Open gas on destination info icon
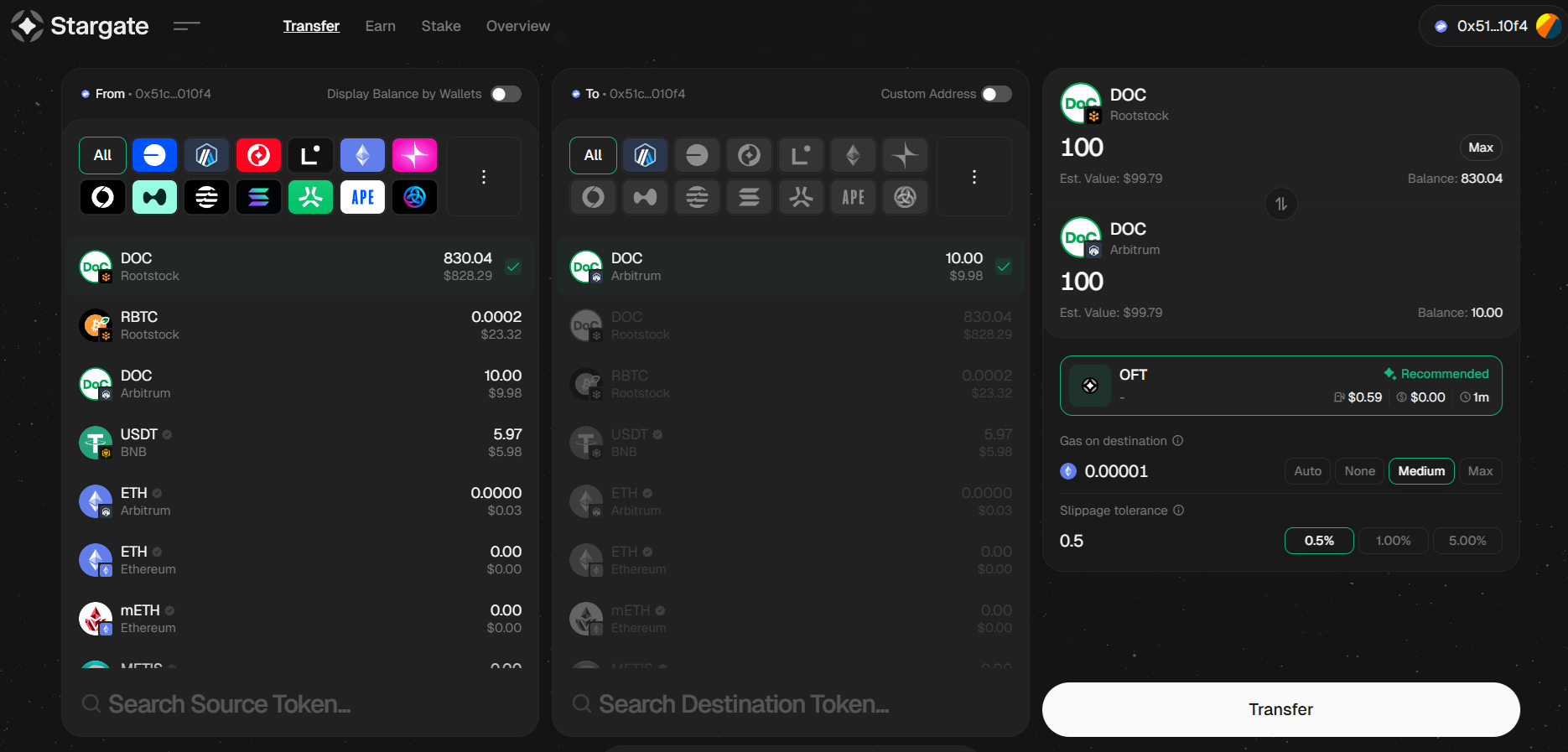Image resolution: width=1568 pixels, height=752 pixels. pos(1177,441)
